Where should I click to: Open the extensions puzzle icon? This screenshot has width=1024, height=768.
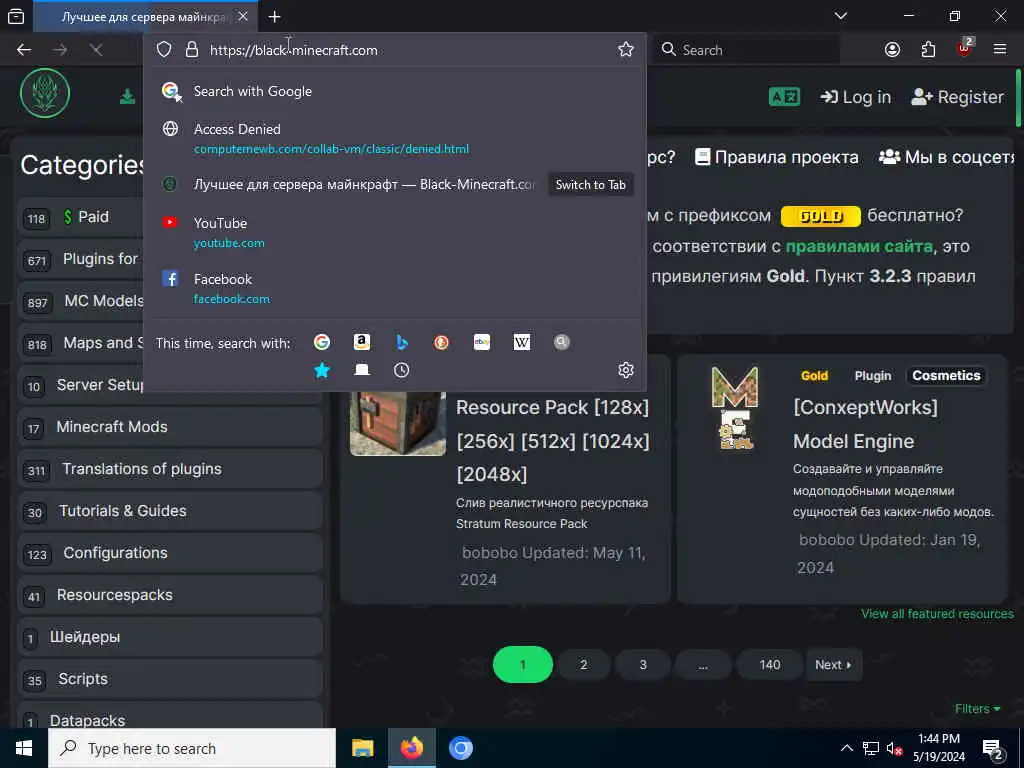tap(928, 50)
